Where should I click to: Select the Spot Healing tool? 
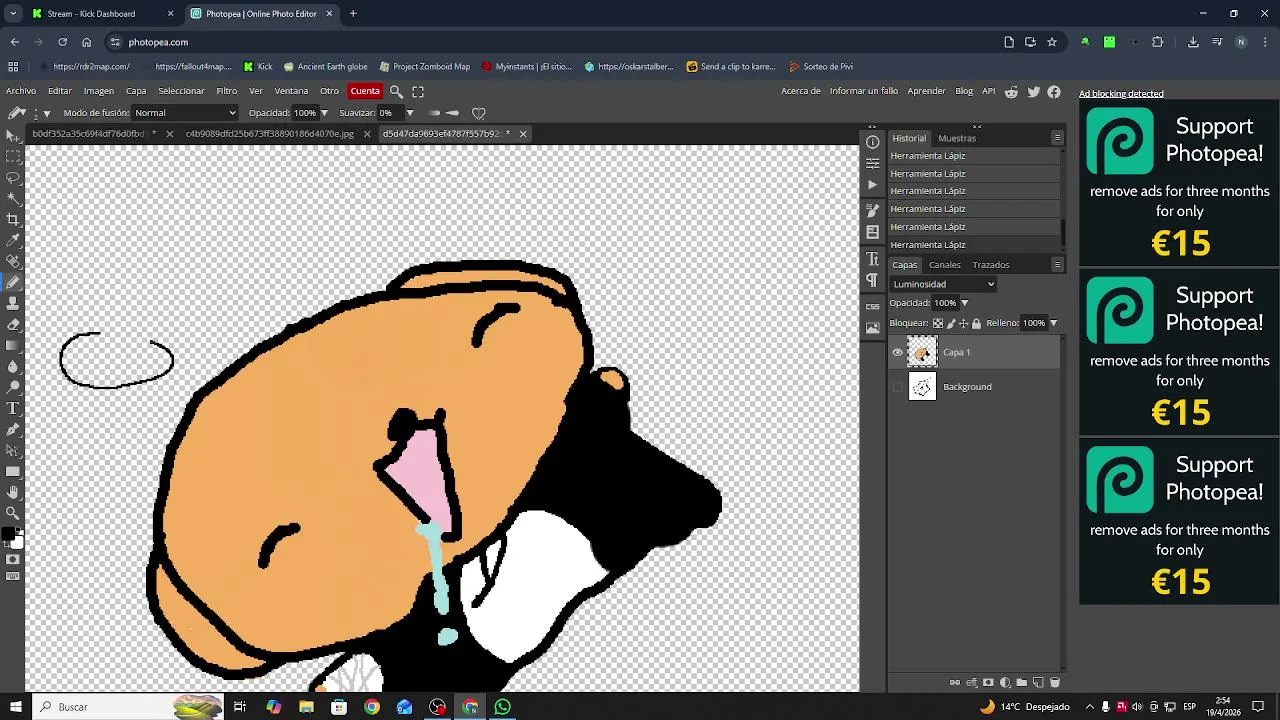[13, 261]
